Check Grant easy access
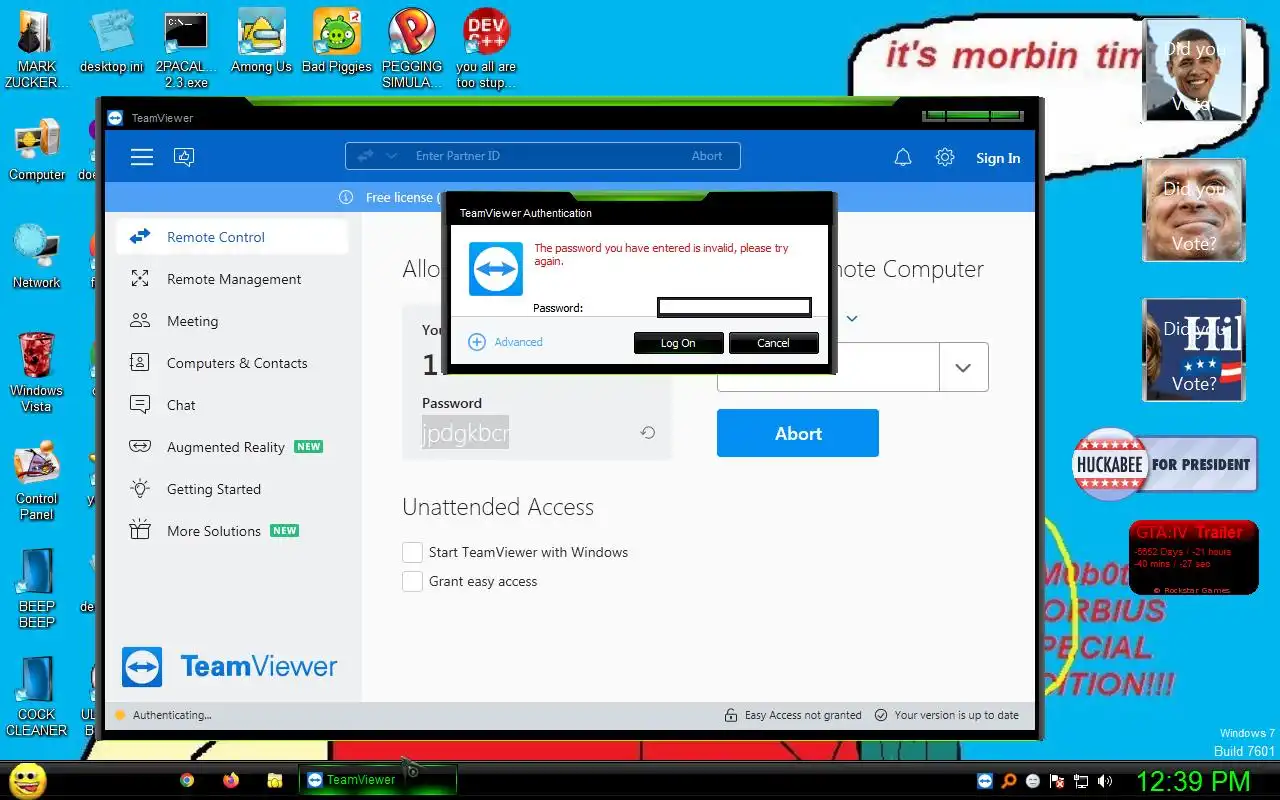Viewport: 1280px width, 800px height. [412, 581]
